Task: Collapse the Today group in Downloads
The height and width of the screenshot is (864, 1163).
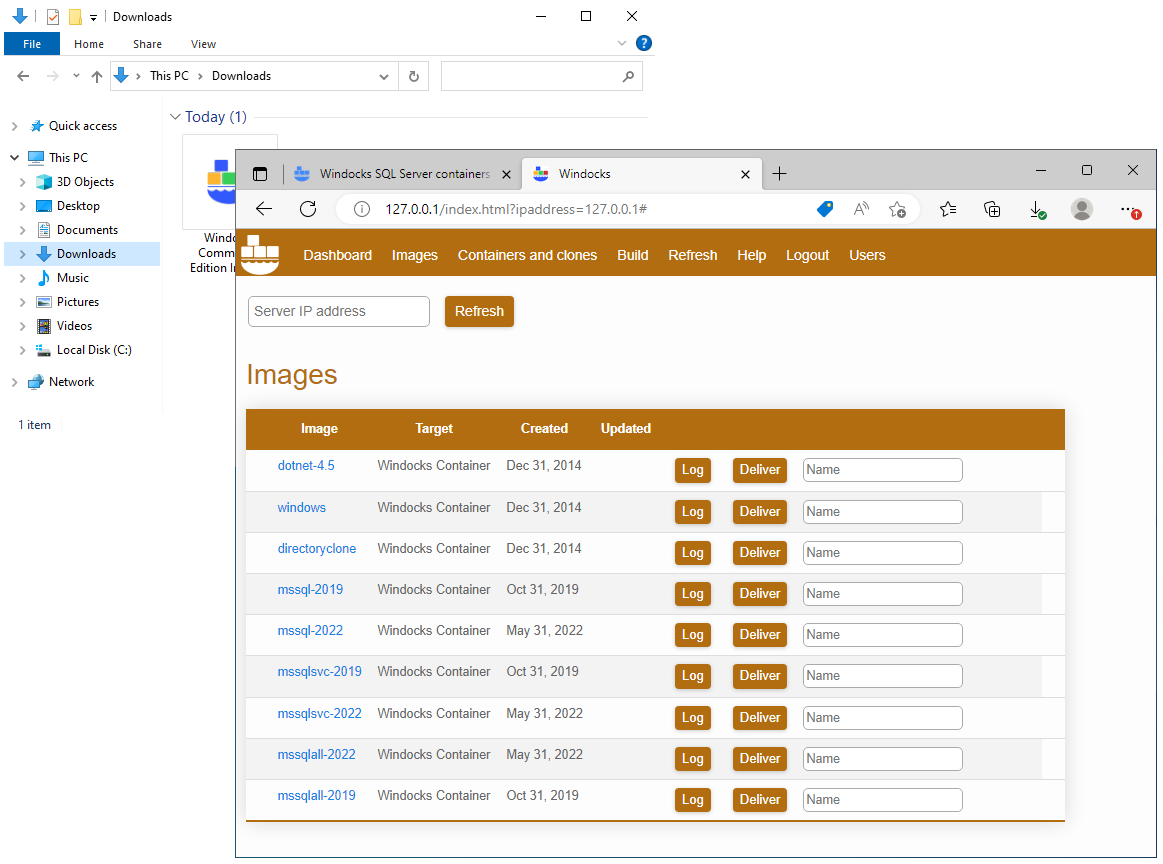Action: click(175, 117)
